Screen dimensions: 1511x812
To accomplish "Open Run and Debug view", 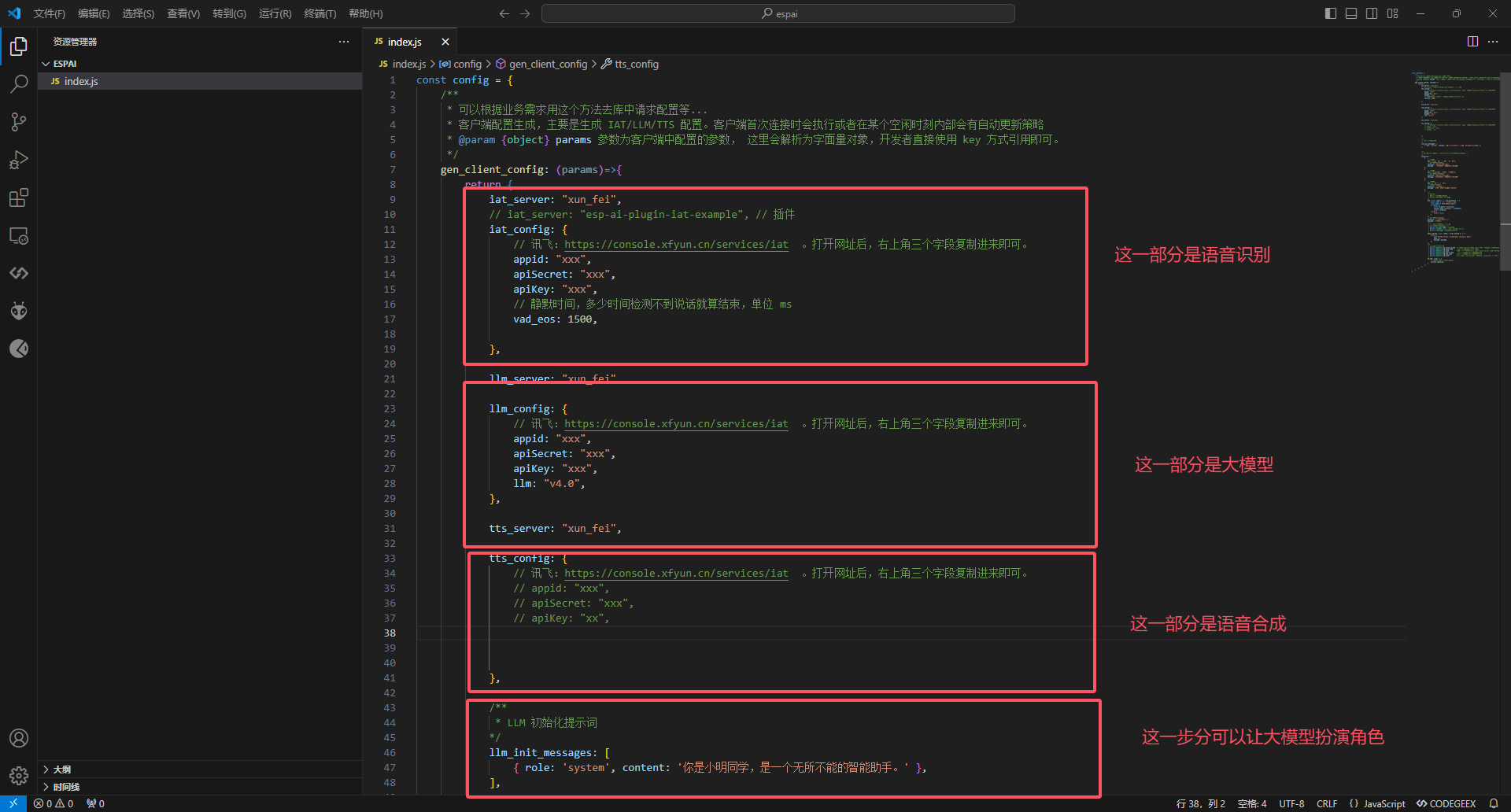I will click(x=19, y=160).
